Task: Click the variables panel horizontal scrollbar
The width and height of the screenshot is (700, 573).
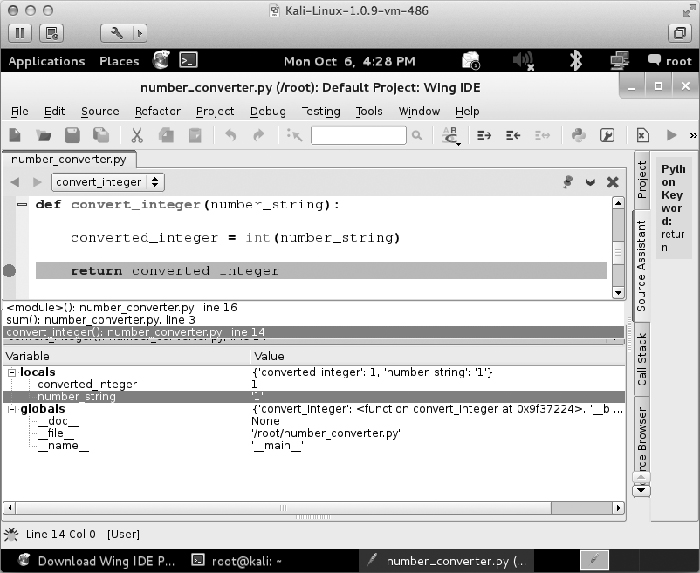Action: click(310, 508)
